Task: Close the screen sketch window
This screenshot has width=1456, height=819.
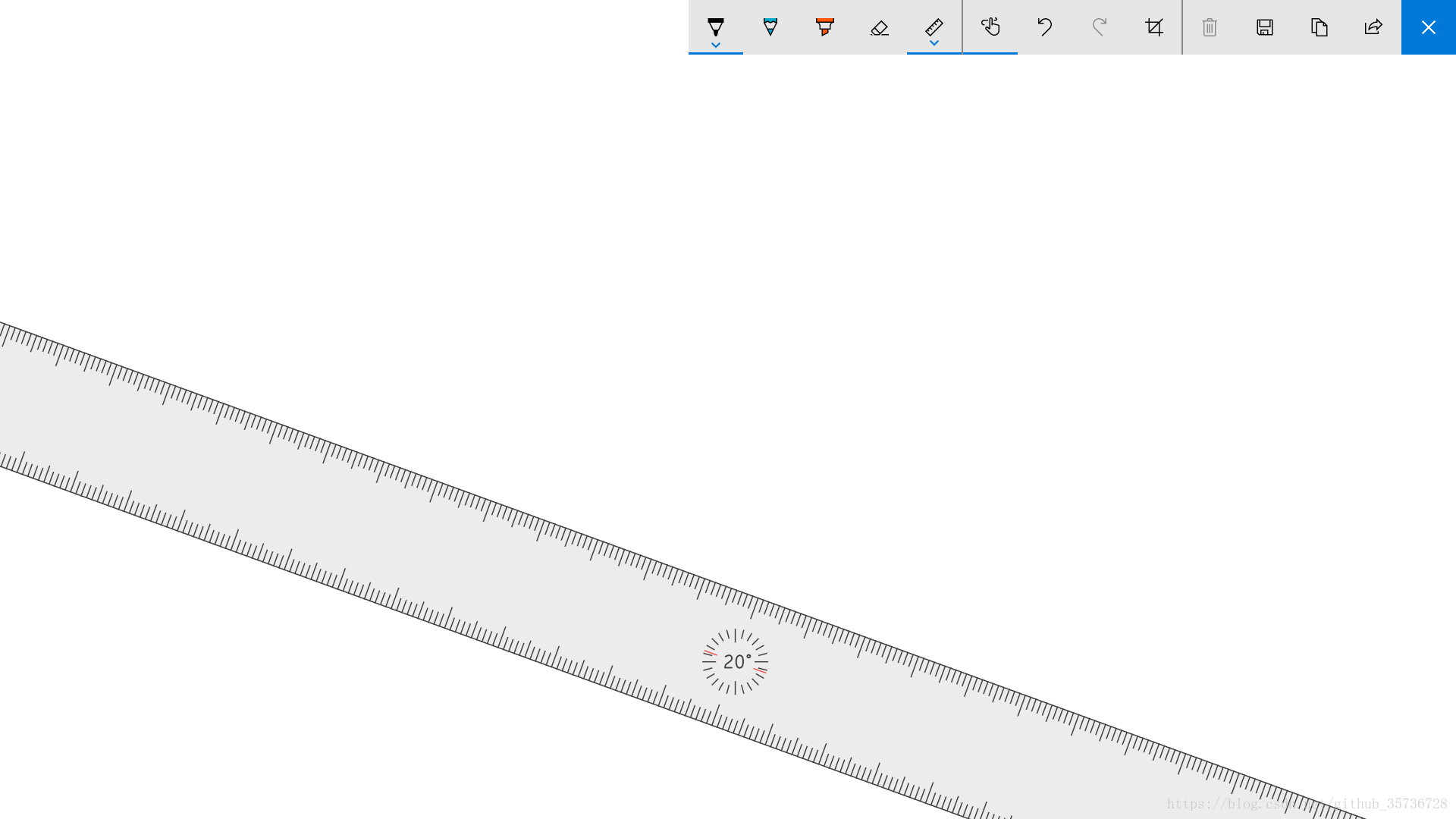Action: [1428, 27]
